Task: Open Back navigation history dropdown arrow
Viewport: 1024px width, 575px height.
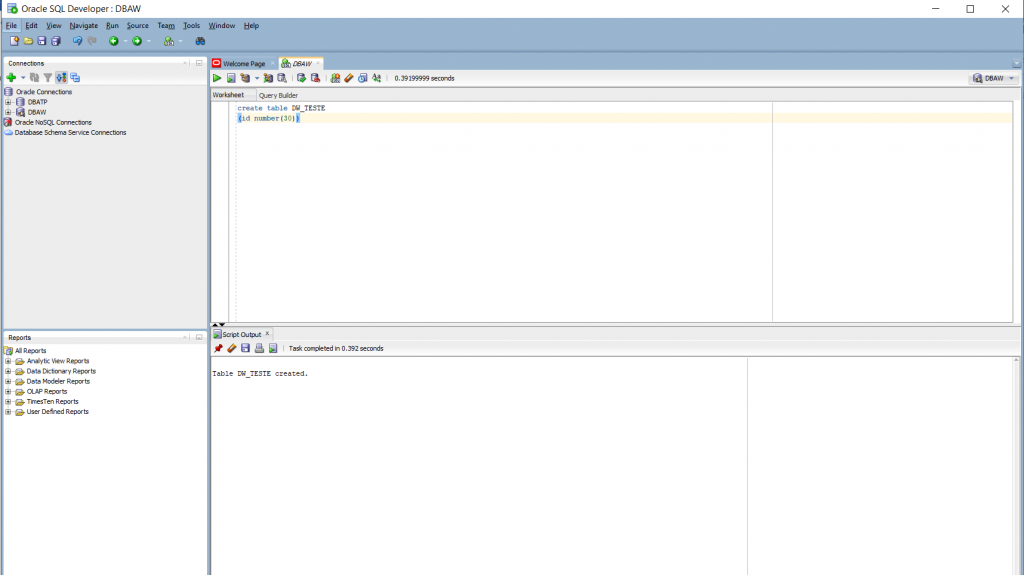Action: point(125,41)
